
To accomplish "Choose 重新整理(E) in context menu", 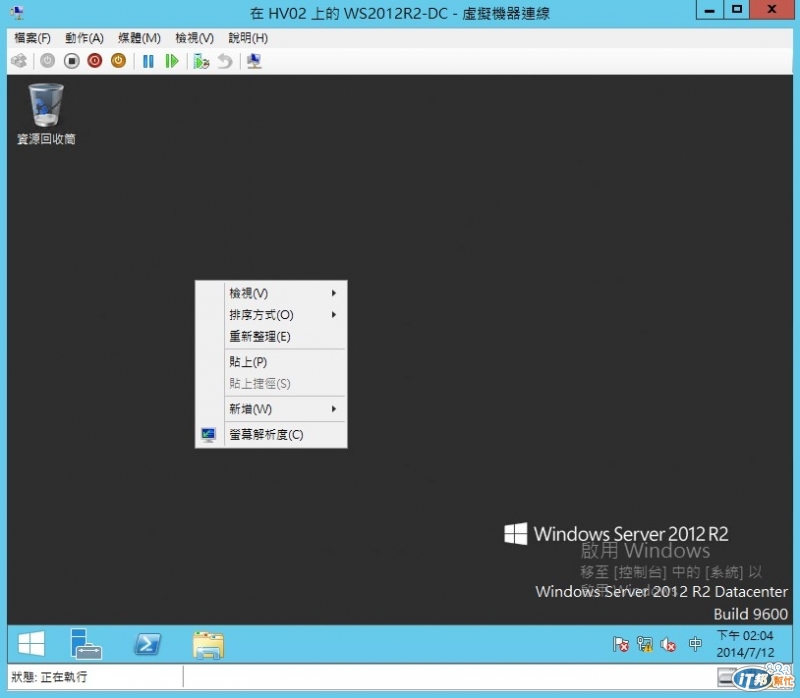I will click(x=271, y=337).
